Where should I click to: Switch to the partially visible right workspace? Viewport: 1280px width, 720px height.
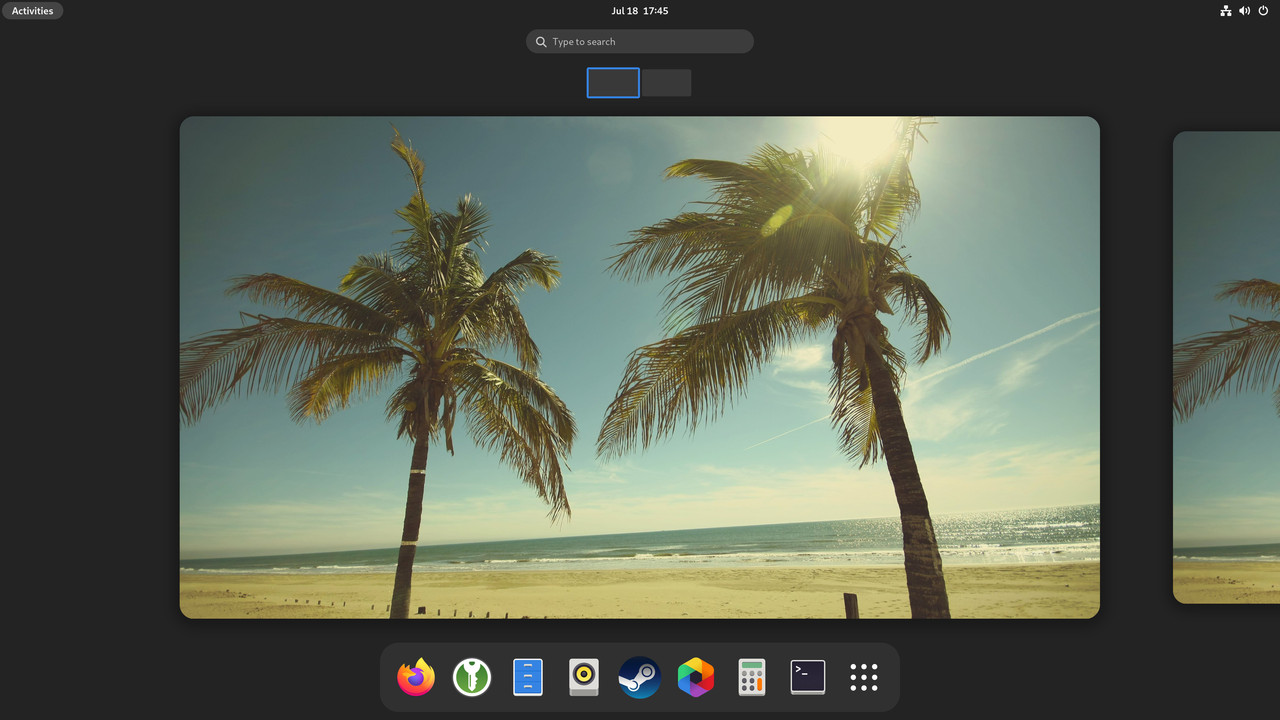click(1227, 367)
